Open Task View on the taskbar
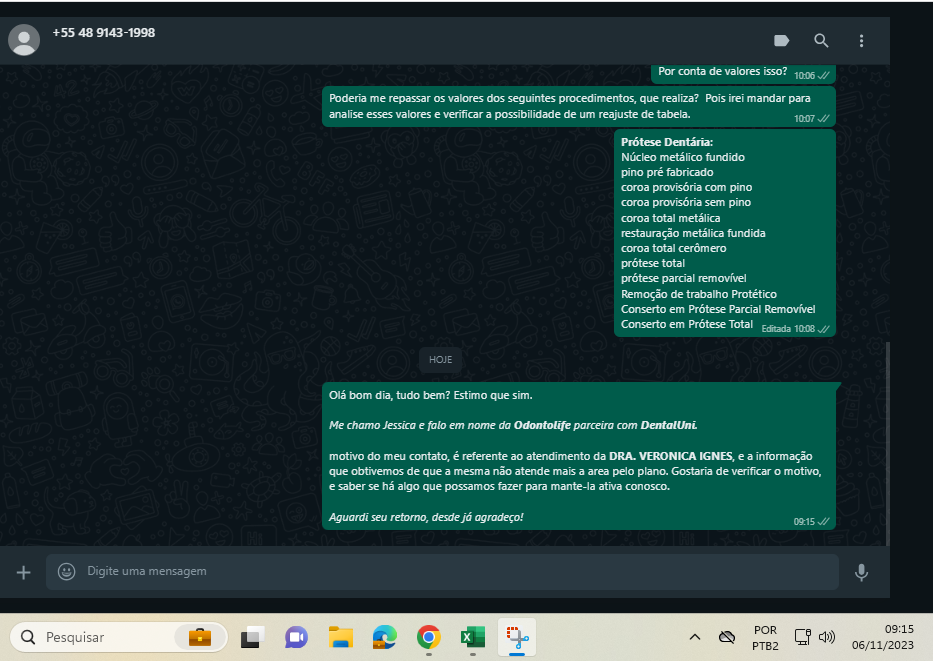 (x=253, y=637)
